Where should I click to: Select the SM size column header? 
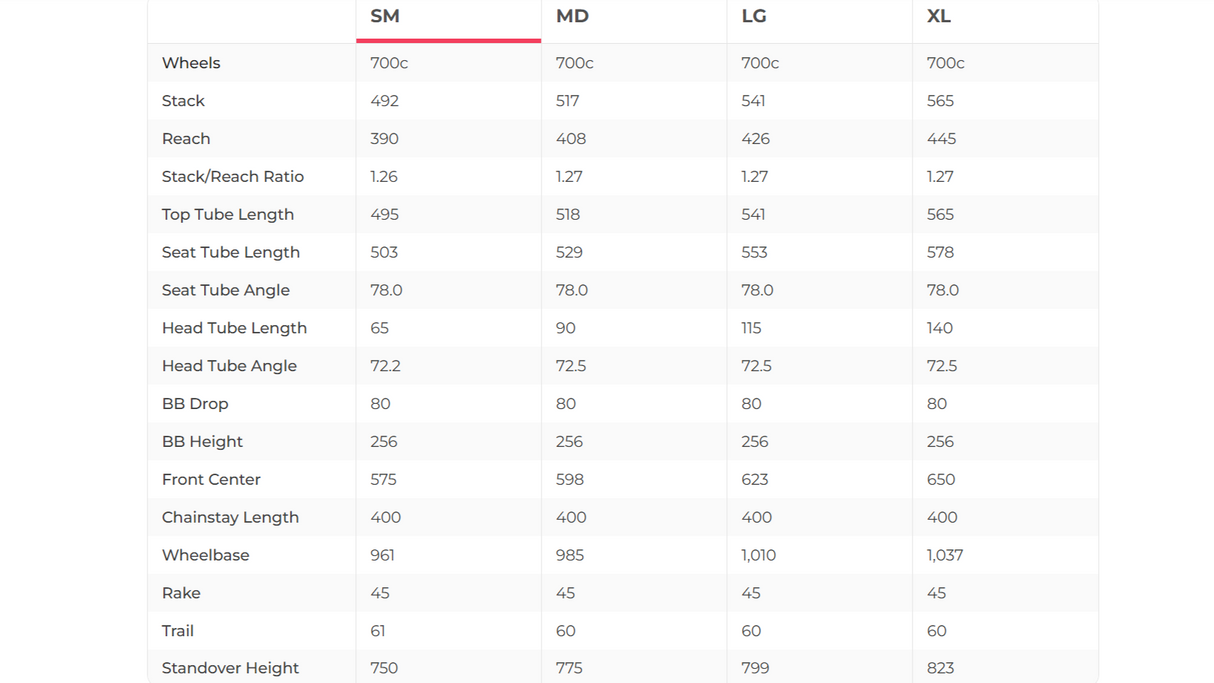385,16
